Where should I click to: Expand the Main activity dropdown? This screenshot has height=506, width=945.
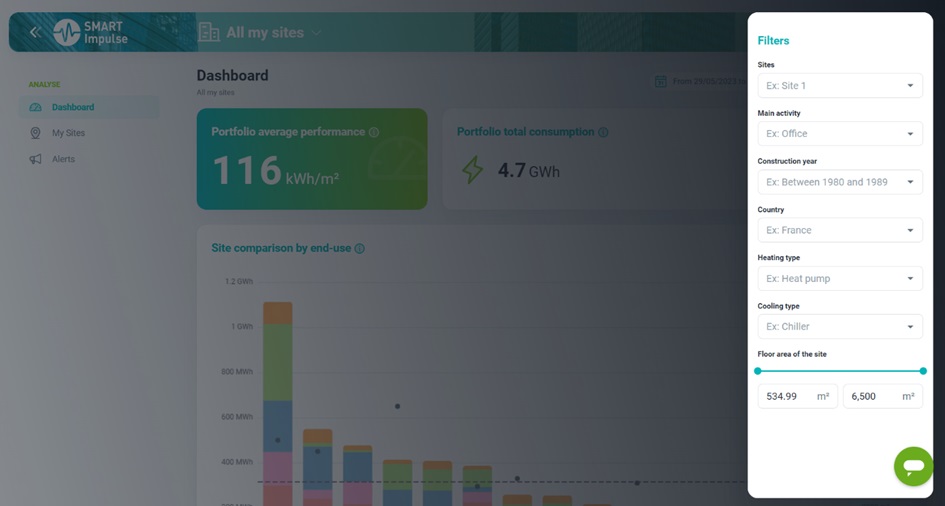[839, 134]
